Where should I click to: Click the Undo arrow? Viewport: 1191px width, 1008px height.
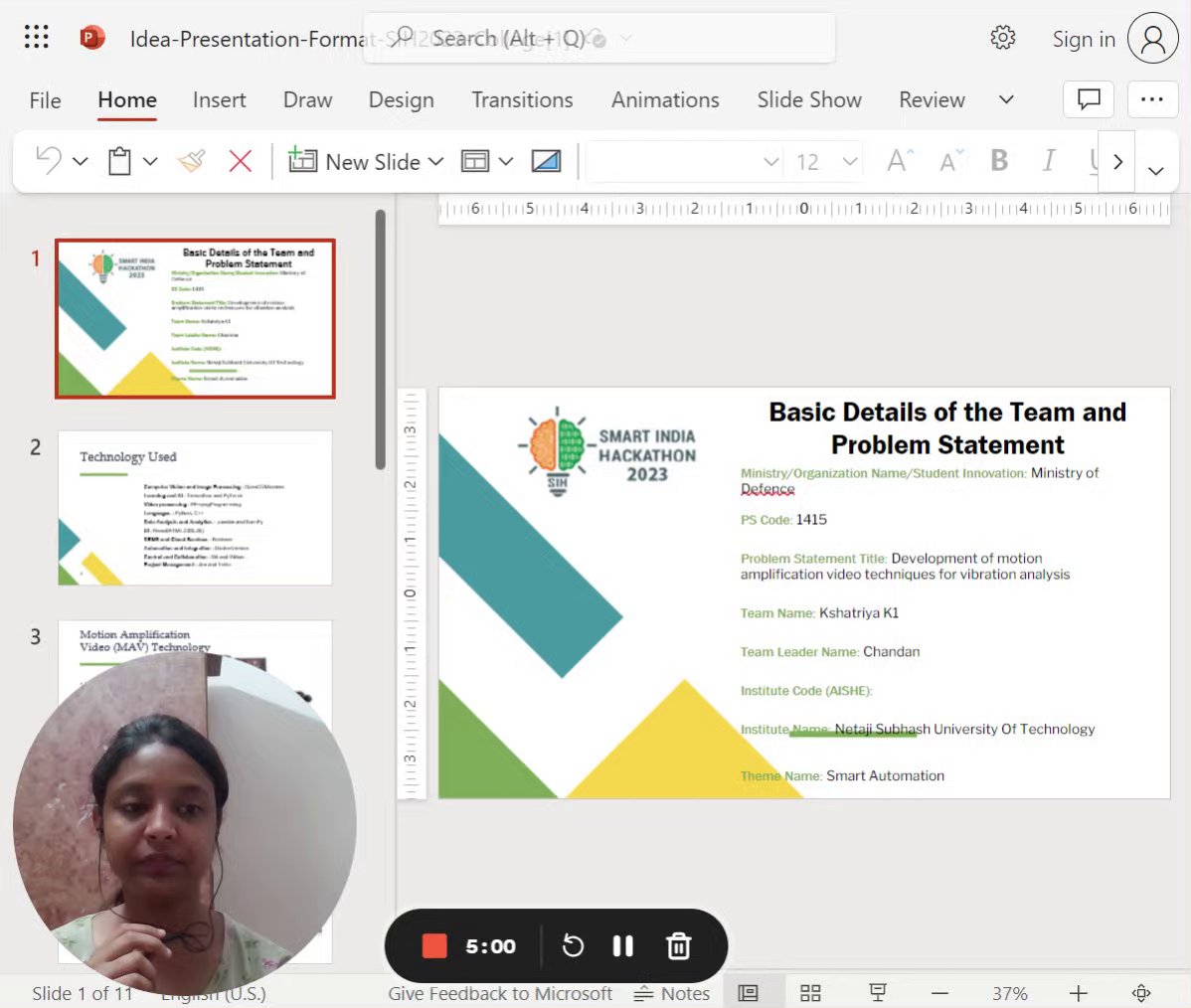[x=49, y=161]
